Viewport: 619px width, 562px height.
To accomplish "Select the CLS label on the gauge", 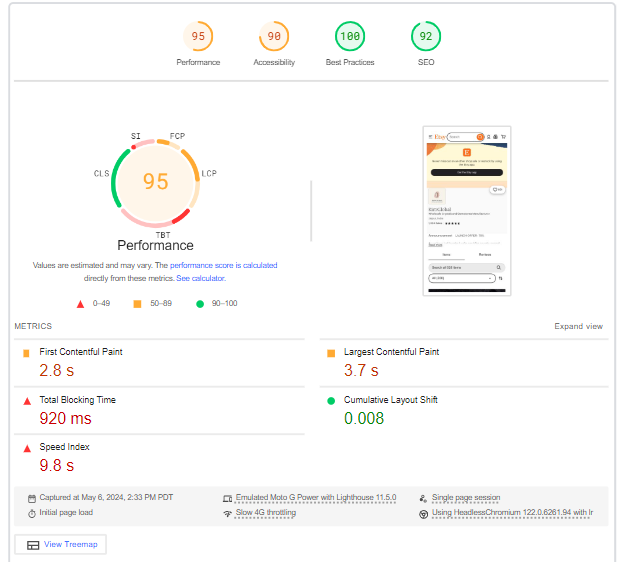I will pyautogui.click(x=101, y=174).
